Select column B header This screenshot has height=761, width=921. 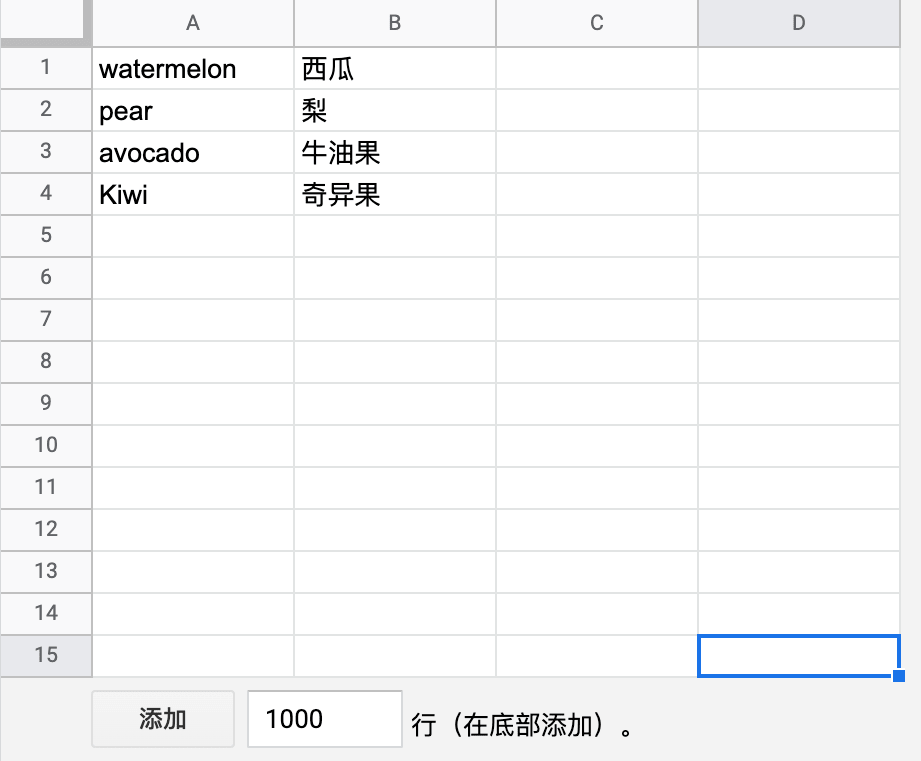point(395,23)
